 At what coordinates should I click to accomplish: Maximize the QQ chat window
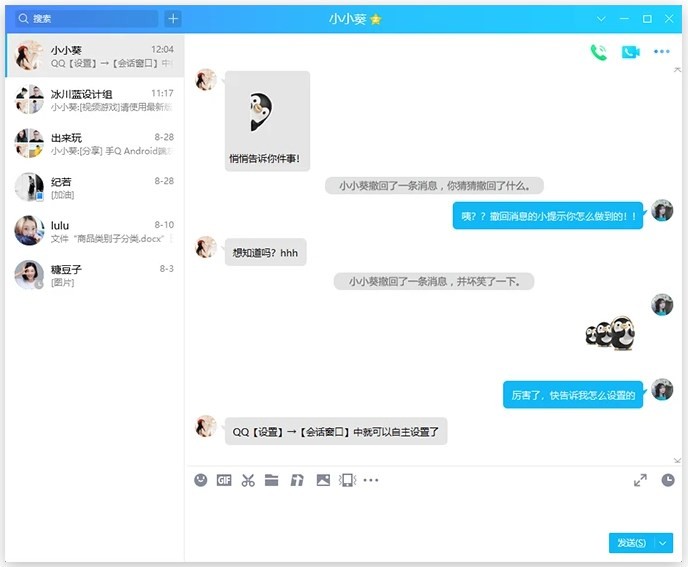pos(647,18)
